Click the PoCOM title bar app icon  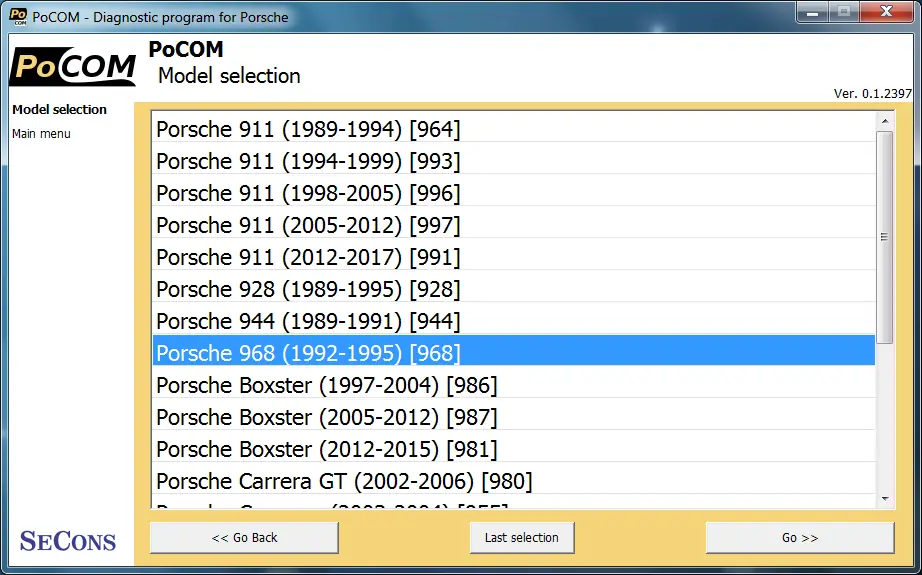click(18, 16)
